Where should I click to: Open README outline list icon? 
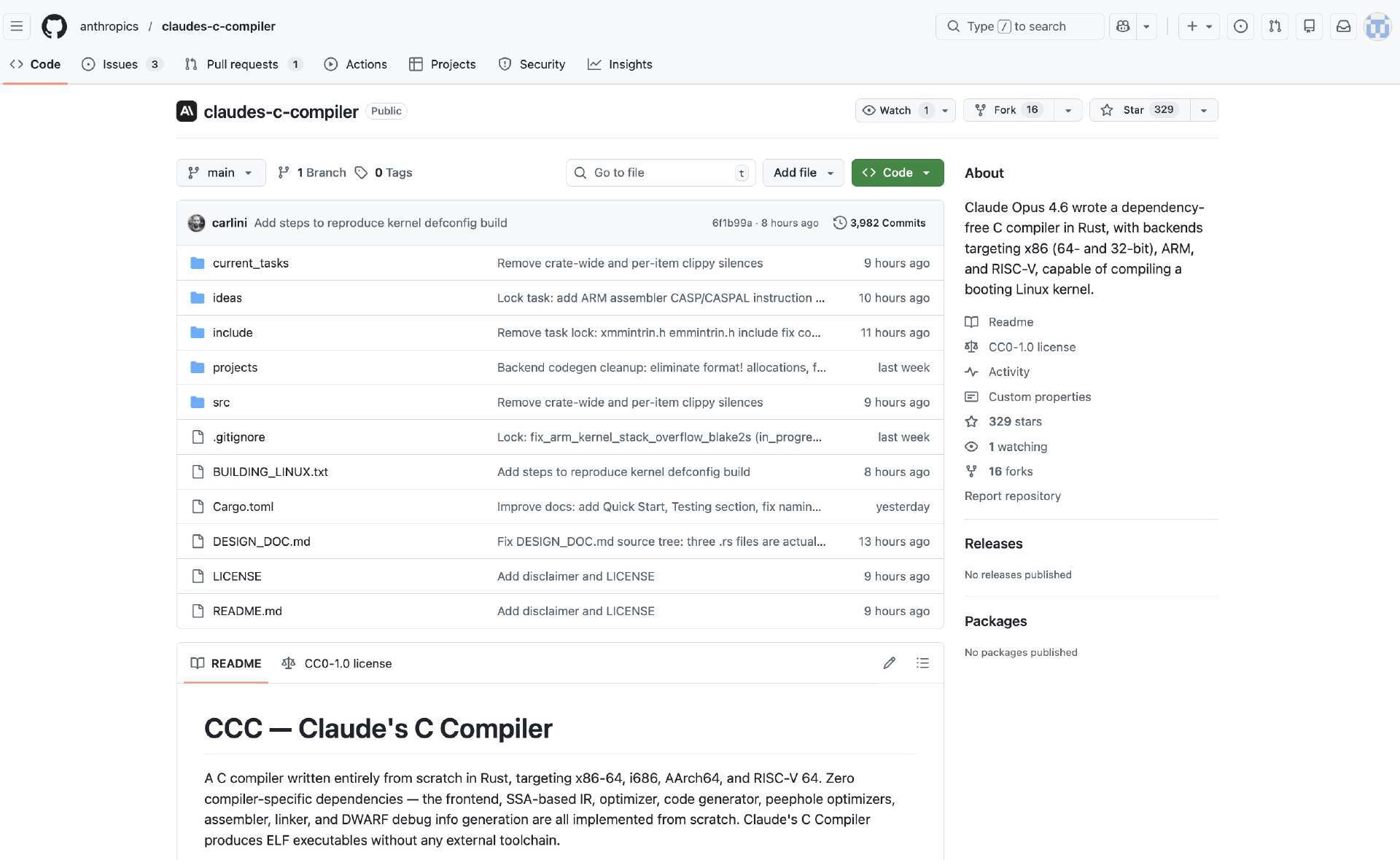click(x=922, y=663)
